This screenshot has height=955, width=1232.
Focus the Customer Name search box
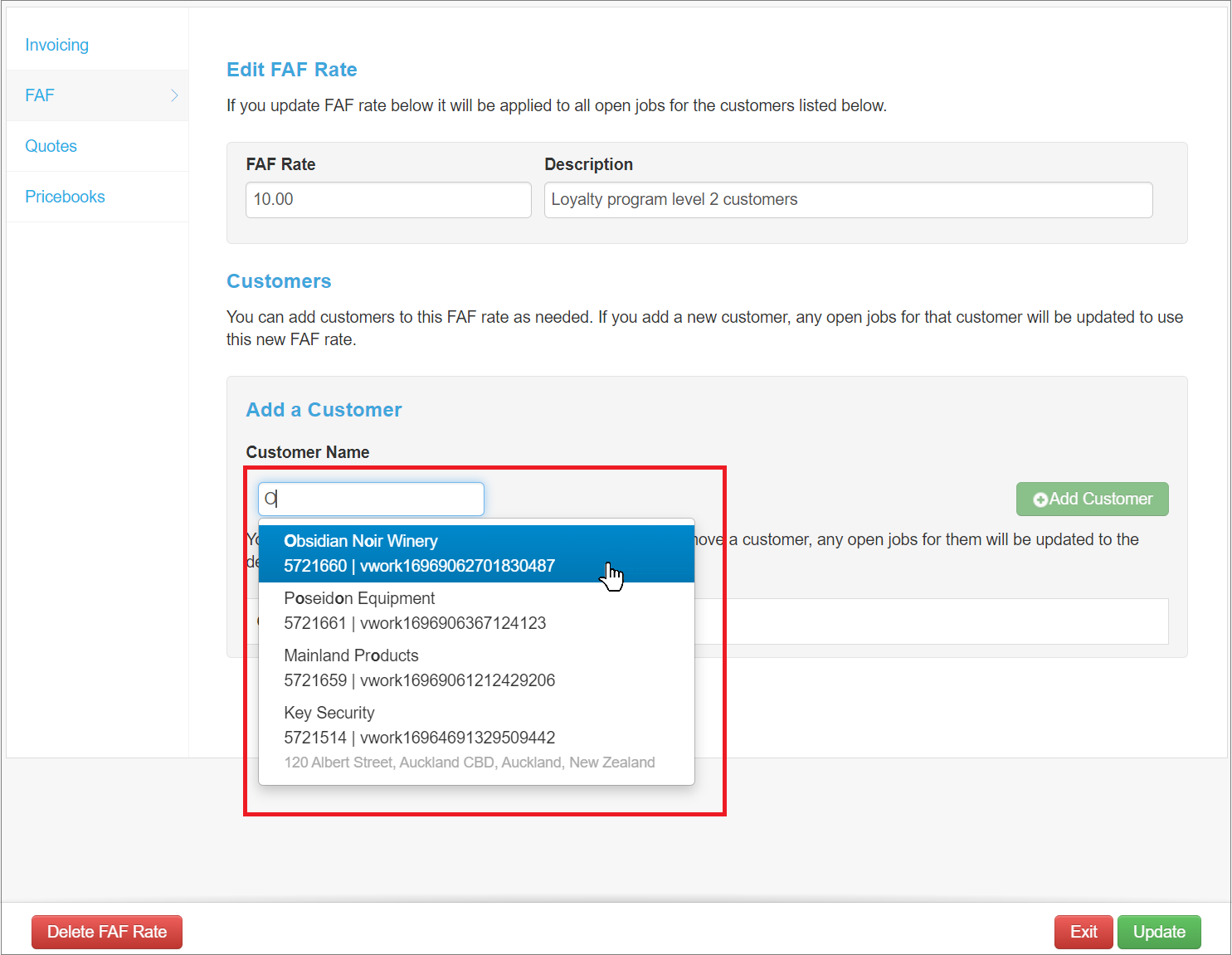370,499
